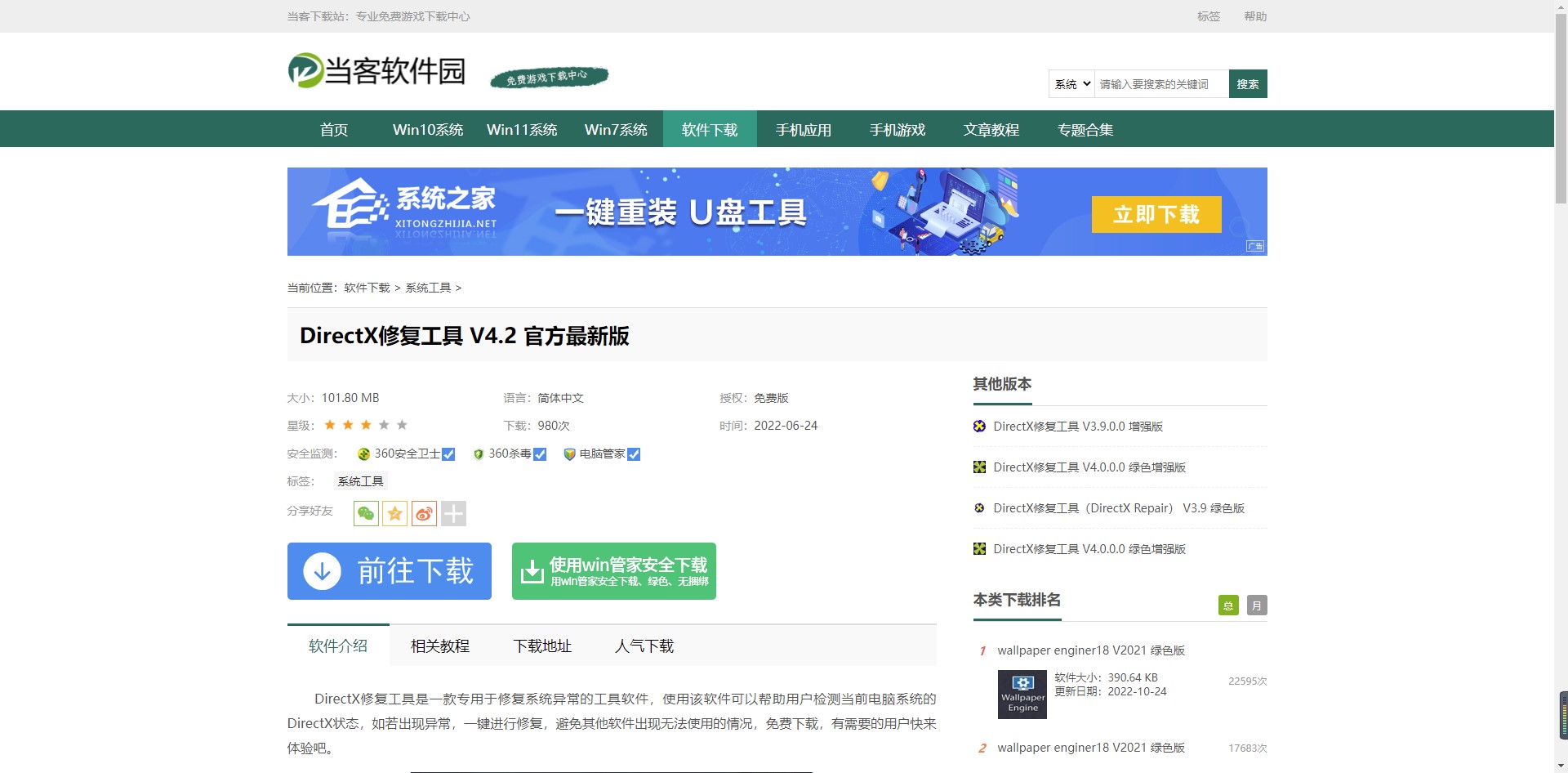Open the 帮助 link in top bar
The width and height of the screenshot is (1568, 773).
(x=1255, y=16)
